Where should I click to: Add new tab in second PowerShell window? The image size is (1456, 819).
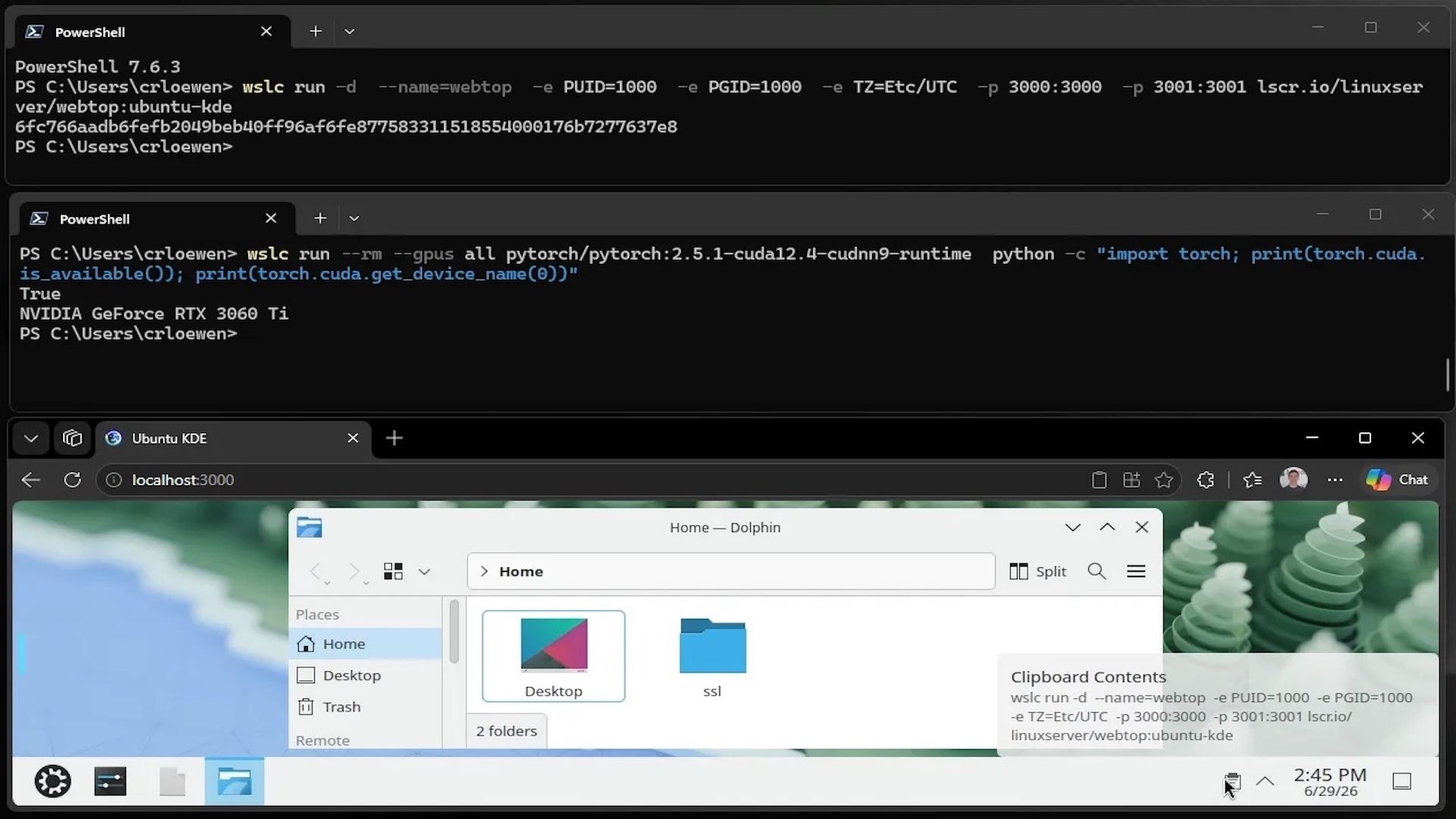(x=320, y=218)
